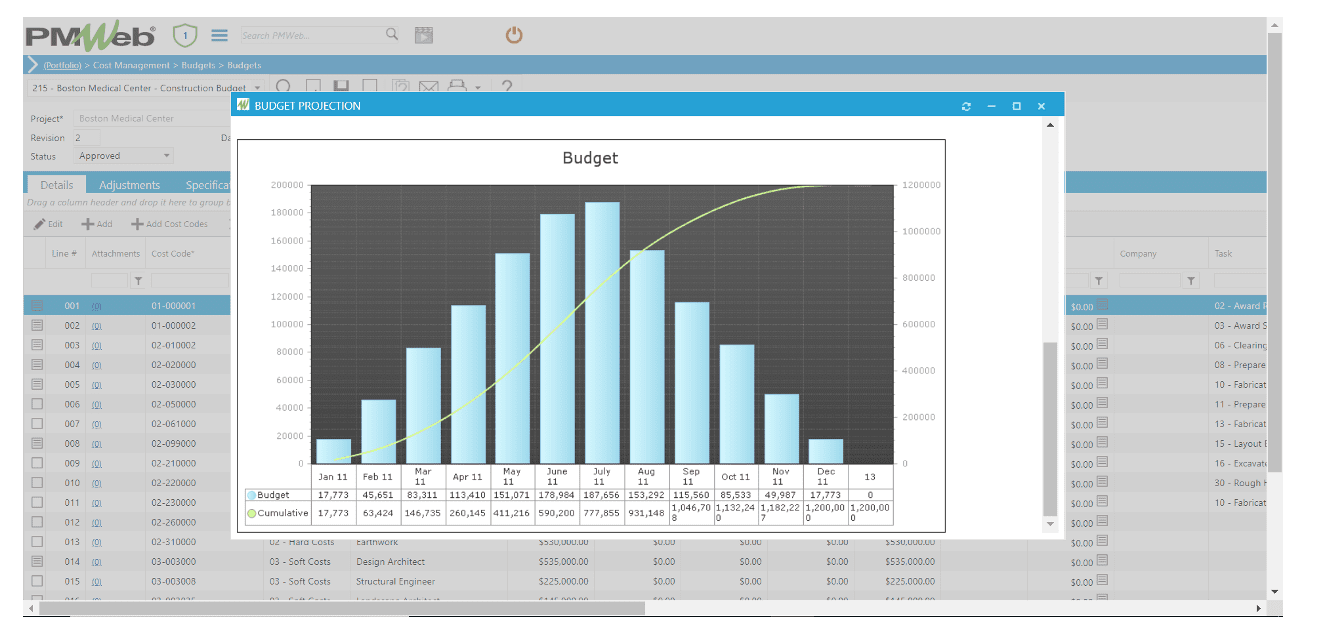Select checkbox for line 009
The image size is (1317, 637).
[37, 463]
